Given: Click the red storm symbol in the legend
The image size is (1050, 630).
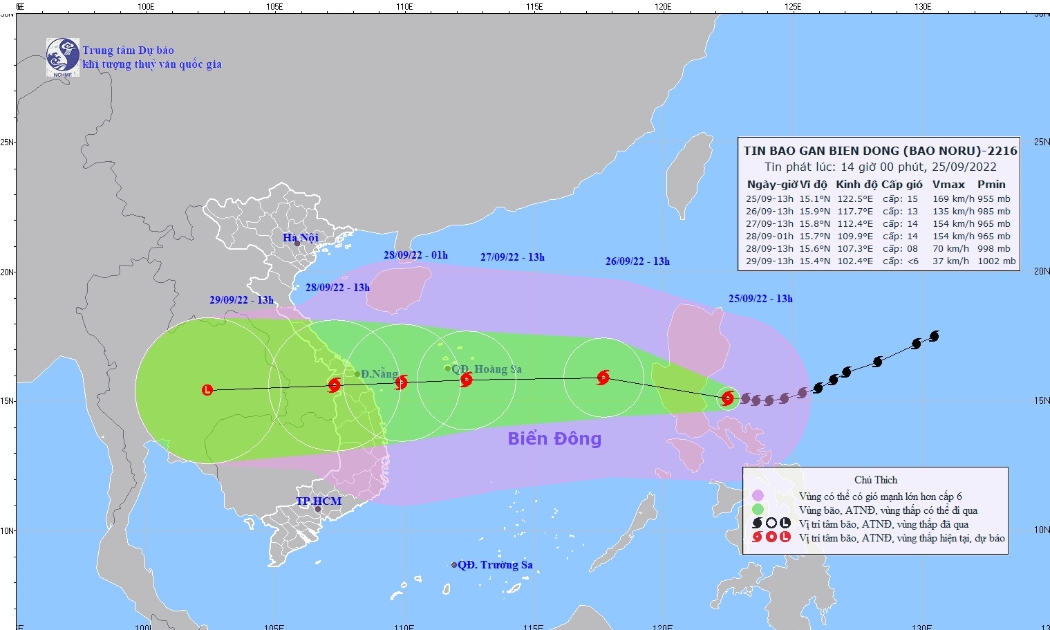Looking at the screenshot, I should point(757,538).
